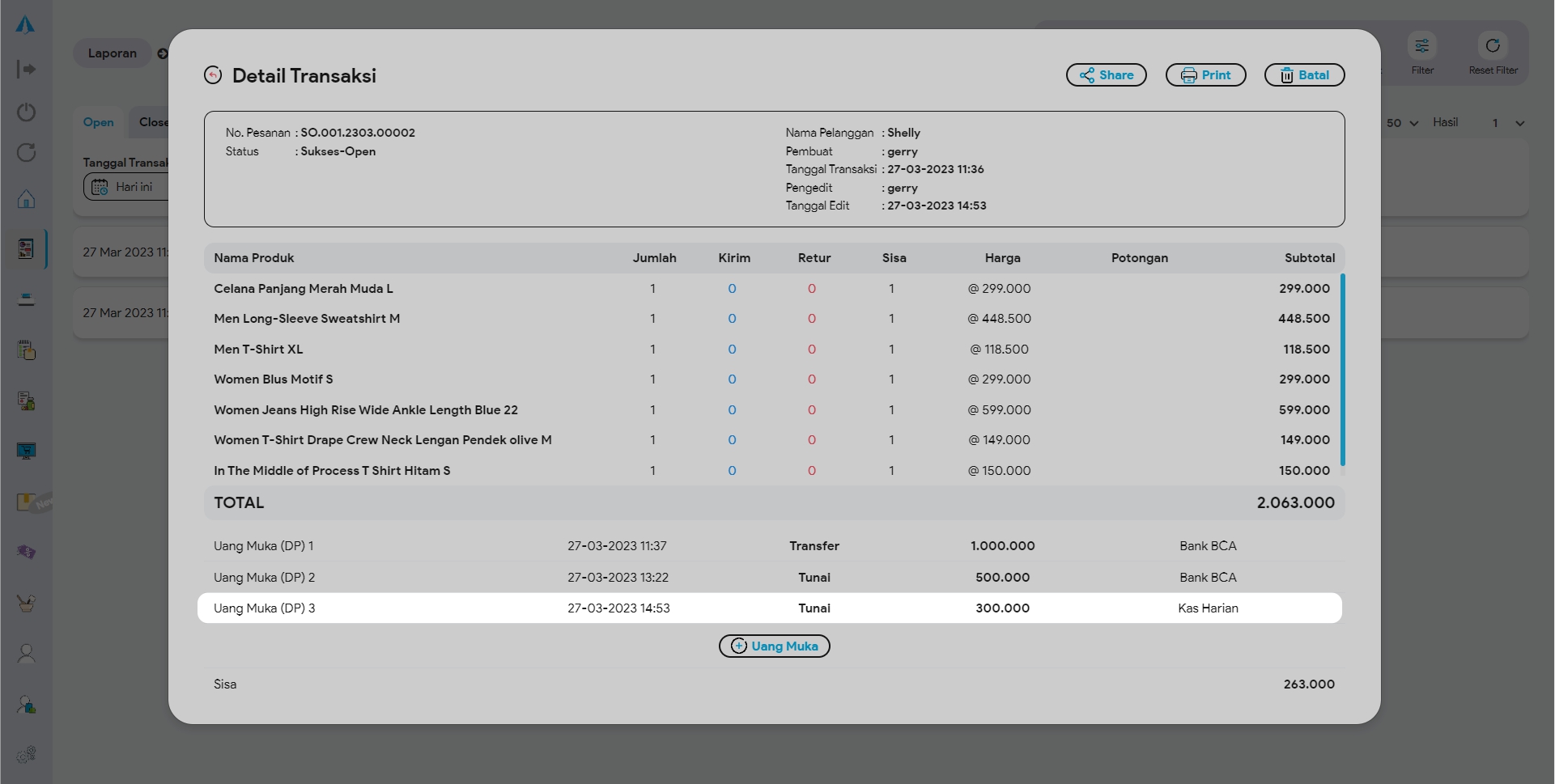Switch to the Close tab
1555x784 pixels.
click(x=152, y=122)
